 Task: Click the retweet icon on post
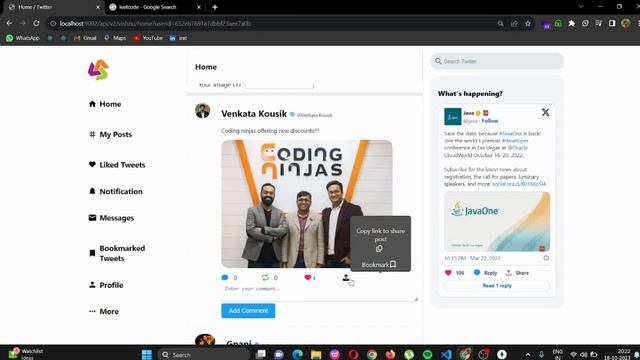point(265,278)
